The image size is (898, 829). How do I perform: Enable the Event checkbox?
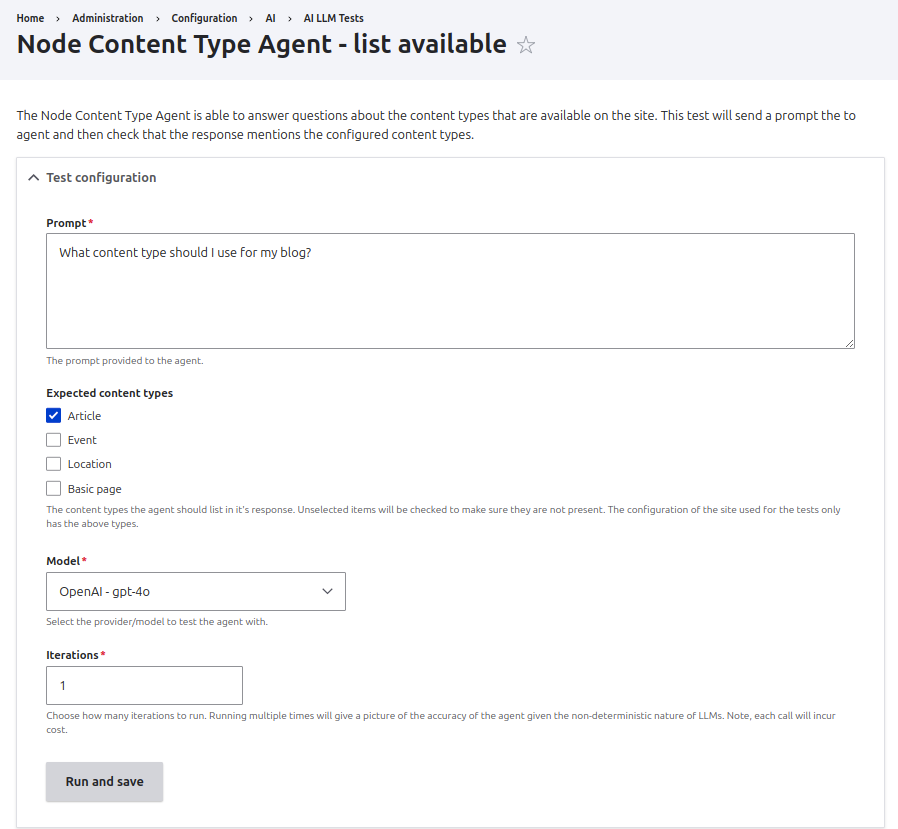pos(54,440)
